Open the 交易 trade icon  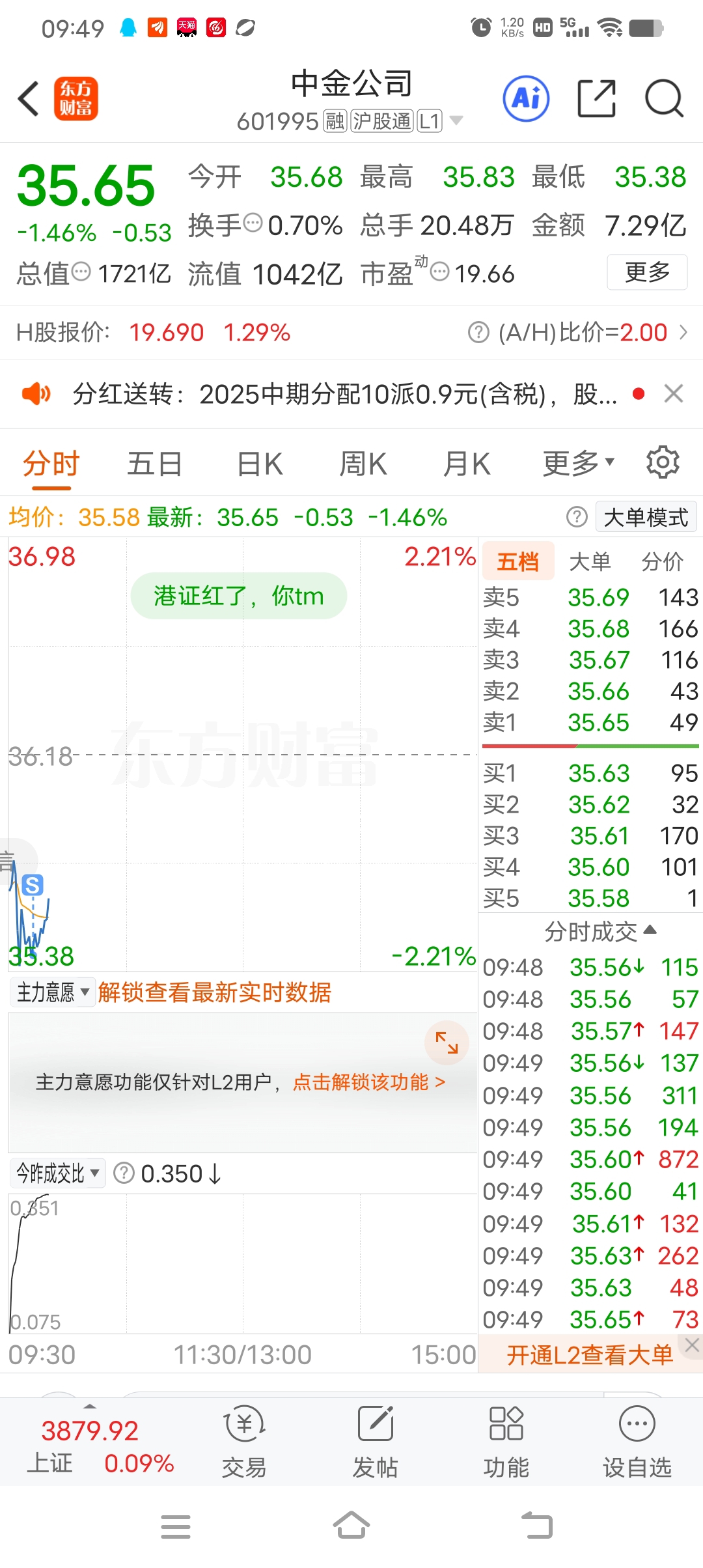(244, 1442)
